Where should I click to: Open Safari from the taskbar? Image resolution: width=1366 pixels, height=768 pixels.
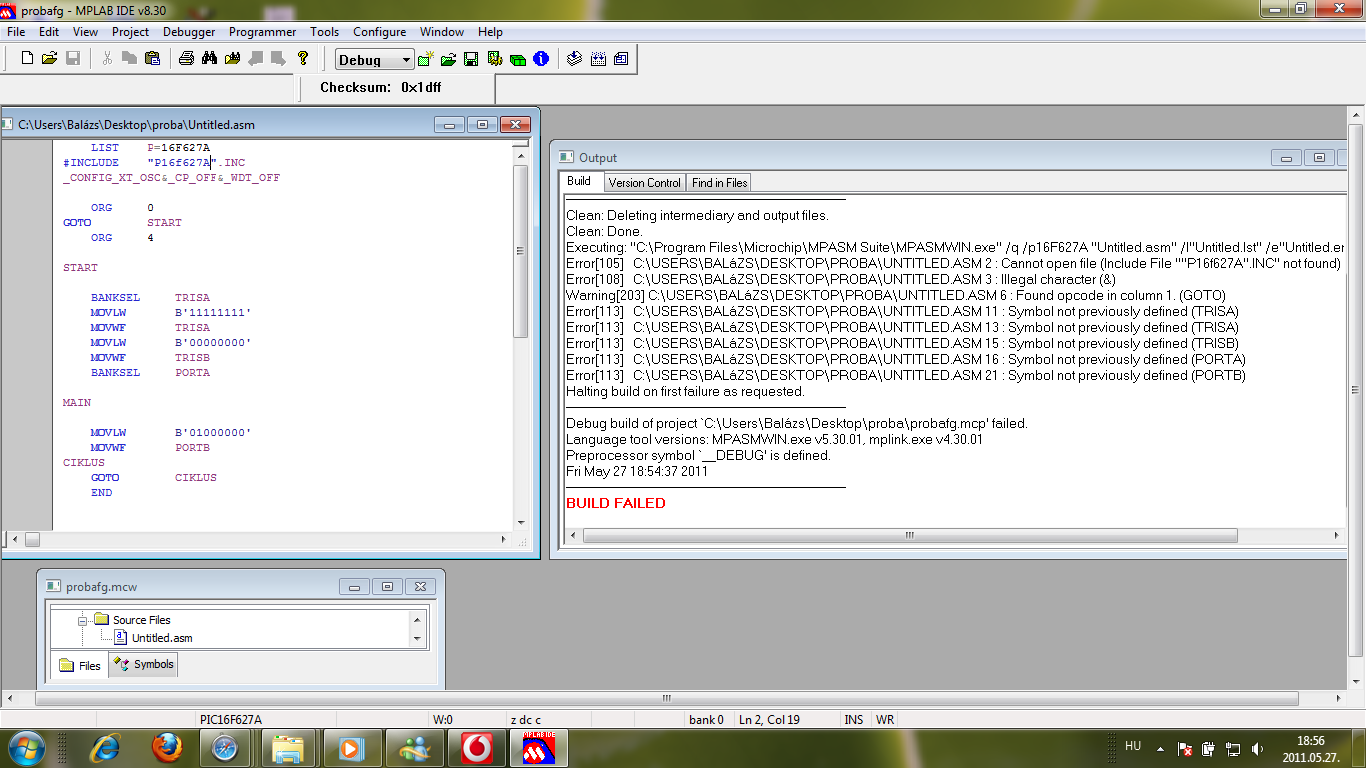(x=225, y=748)
